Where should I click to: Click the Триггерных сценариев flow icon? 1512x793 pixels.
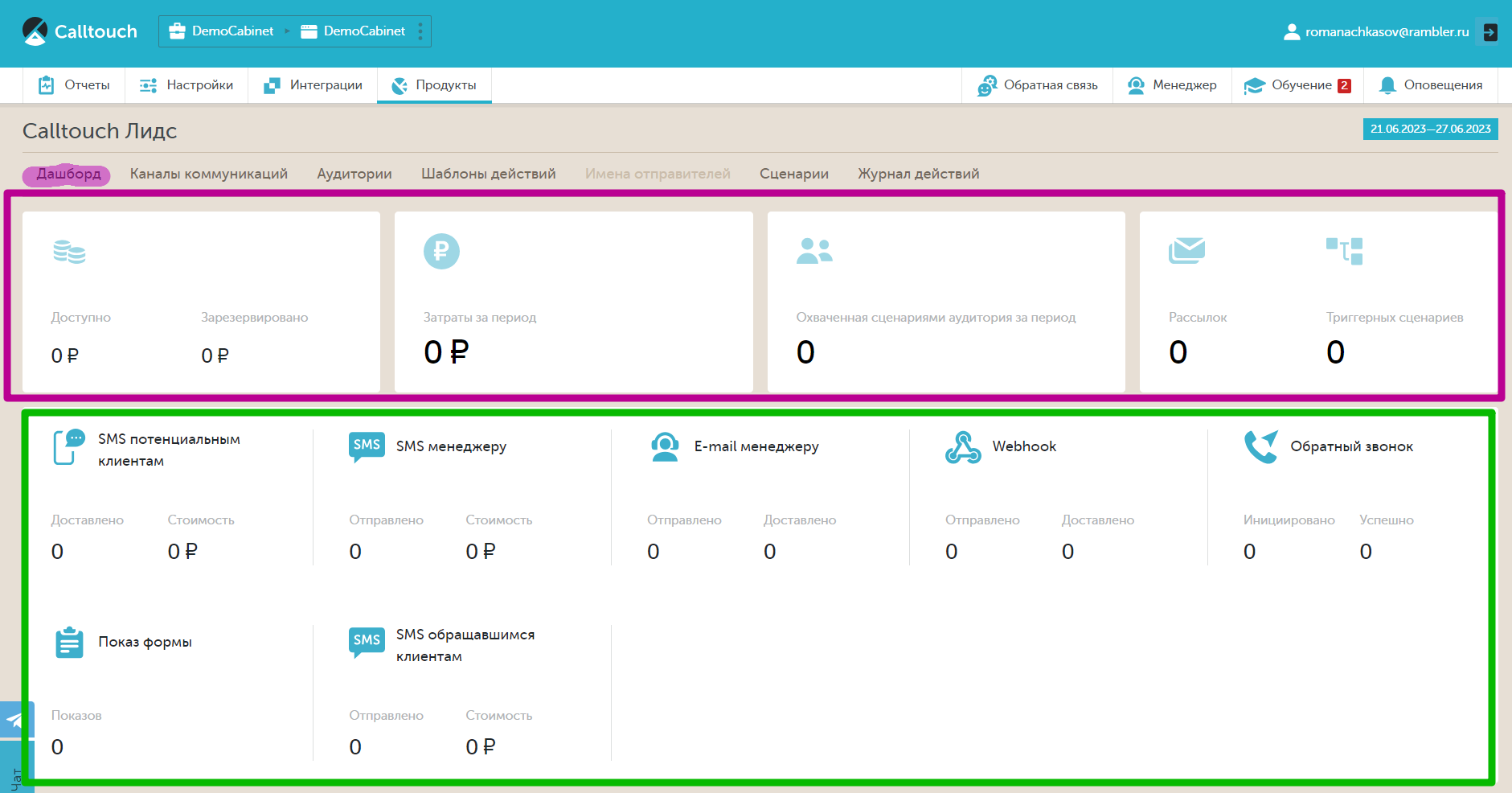(x=1344, y=251)
